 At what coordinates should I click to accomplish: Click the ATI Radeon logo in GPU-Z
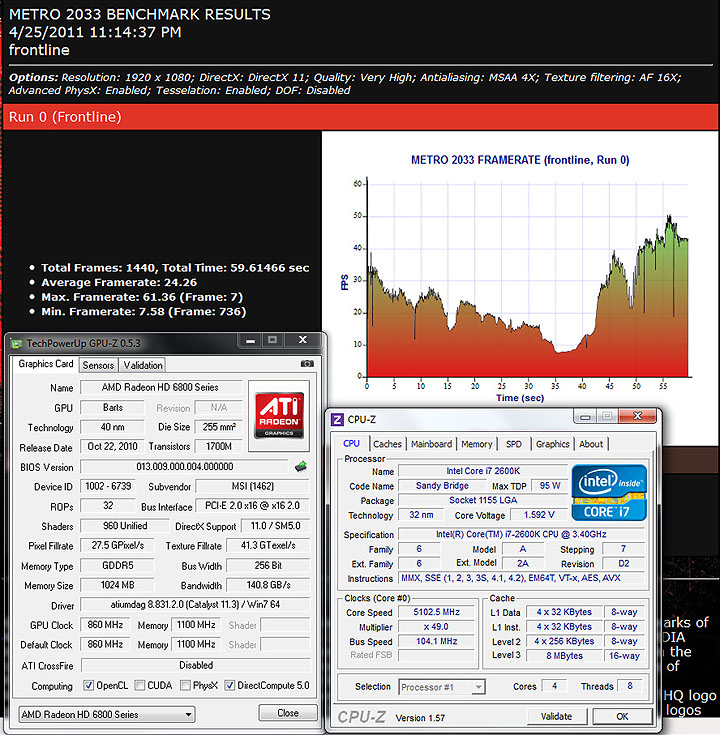(x=279, y=415)
